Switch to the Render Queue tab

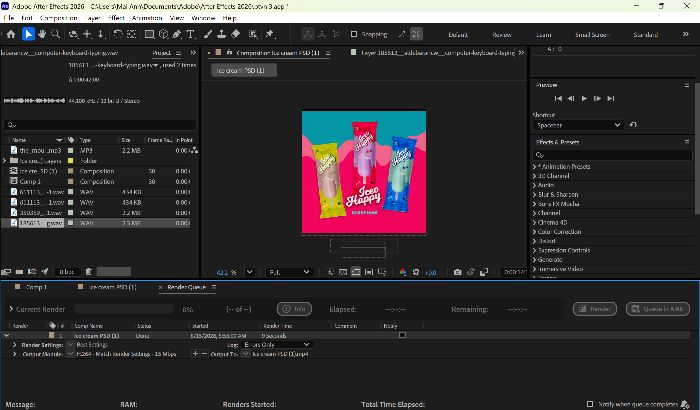(186, 287)
